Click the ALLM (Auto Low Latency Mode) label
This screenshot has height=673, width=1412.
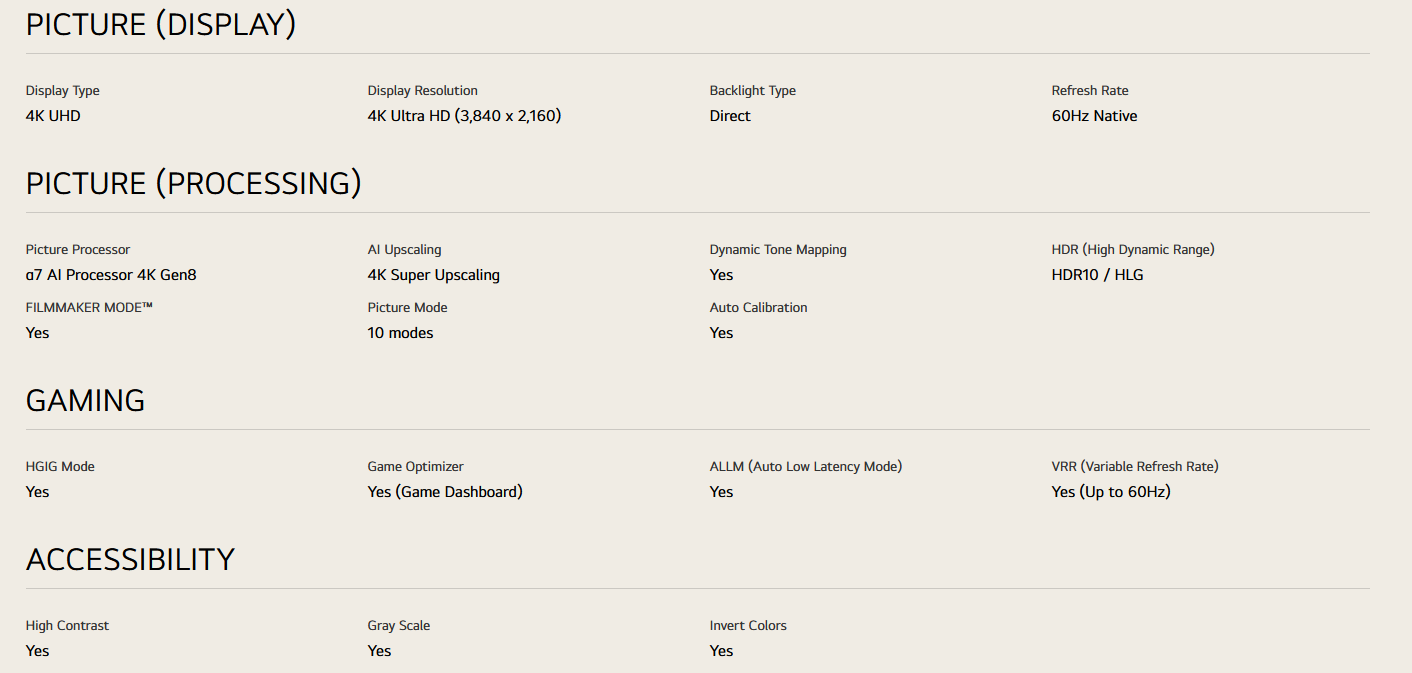tap(805, 467)
